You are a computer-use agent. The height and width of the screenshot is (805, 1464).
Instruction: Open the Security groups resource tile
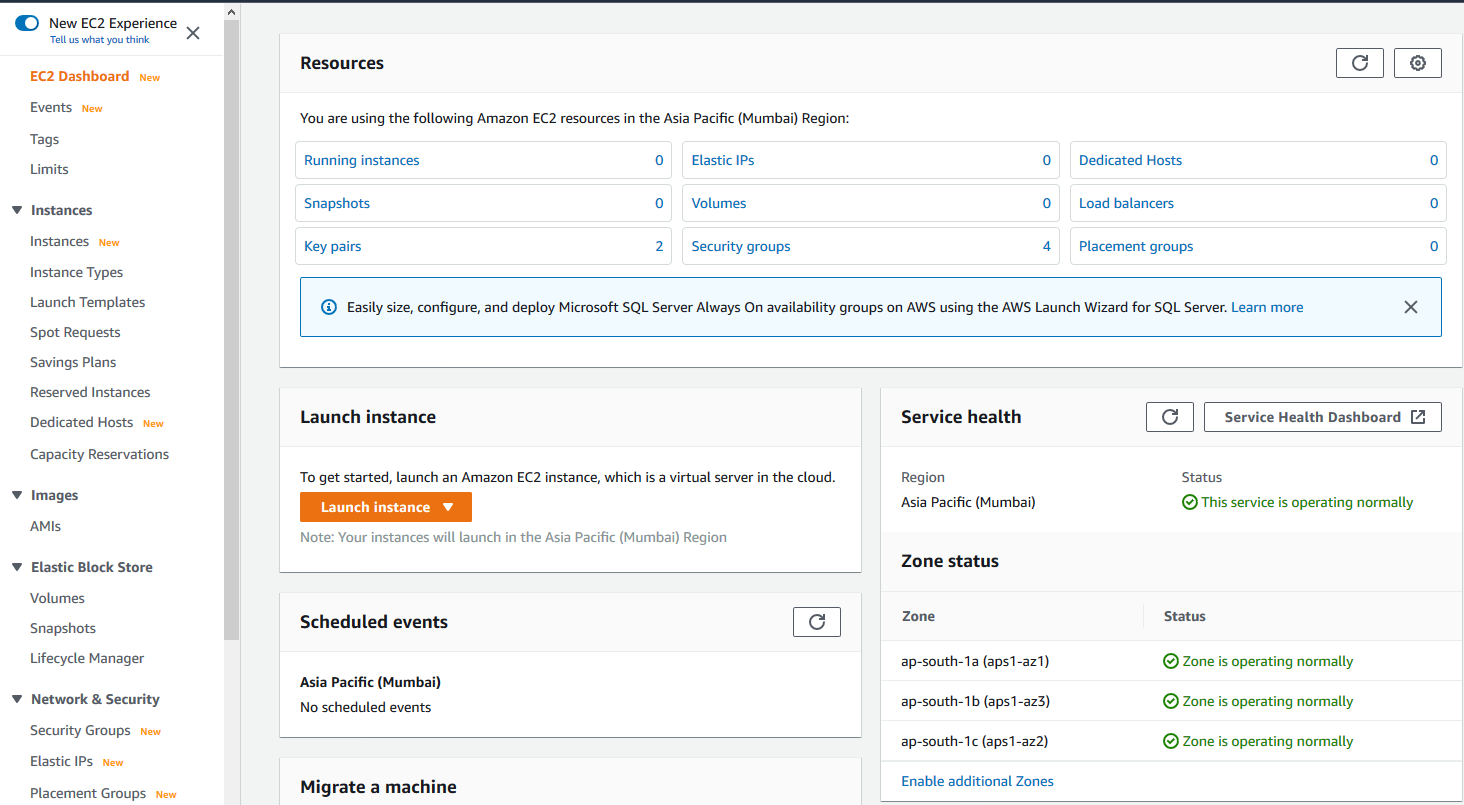click(740, 246)
